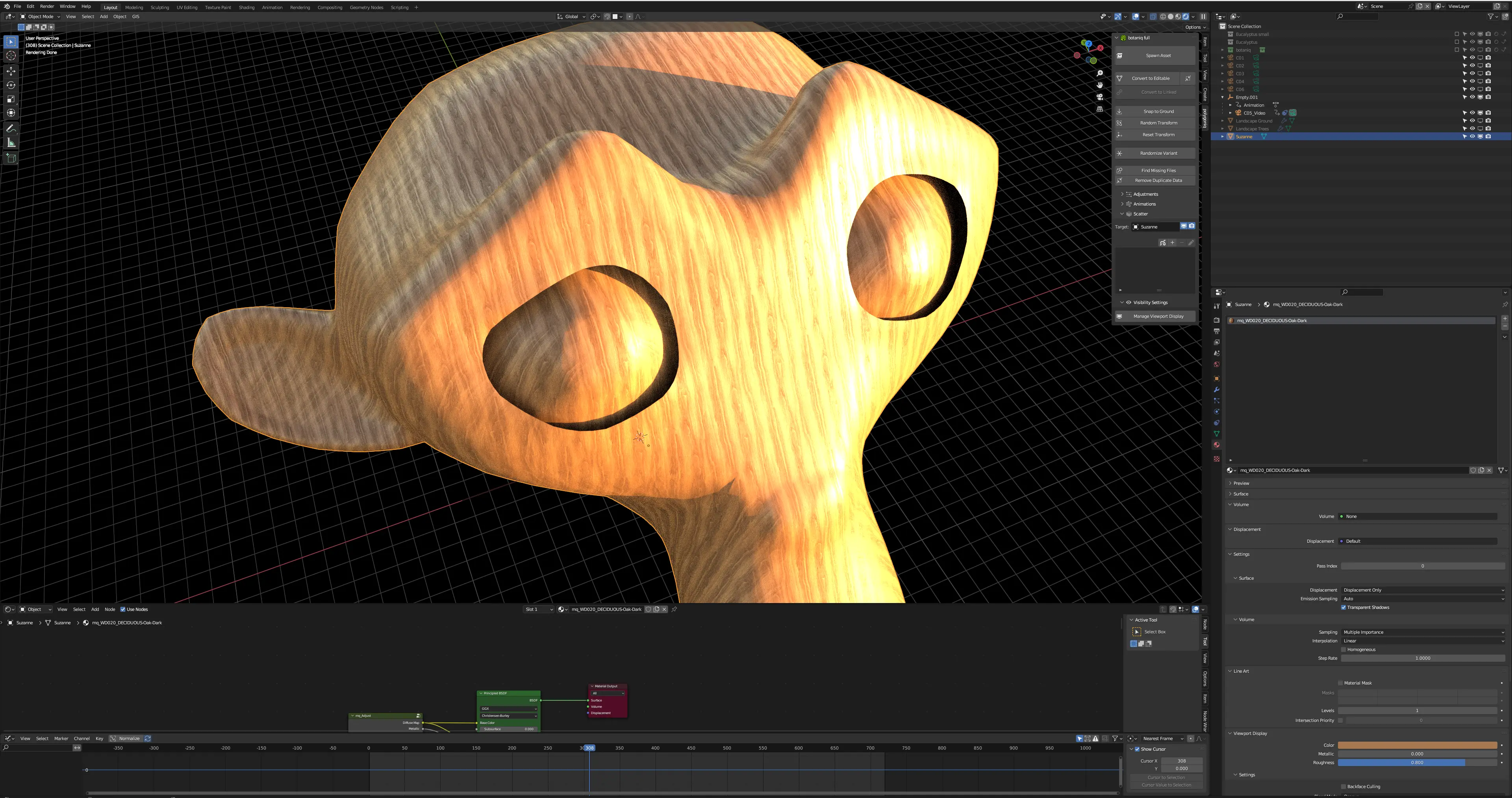Select the Measure tool

(11, 143)
